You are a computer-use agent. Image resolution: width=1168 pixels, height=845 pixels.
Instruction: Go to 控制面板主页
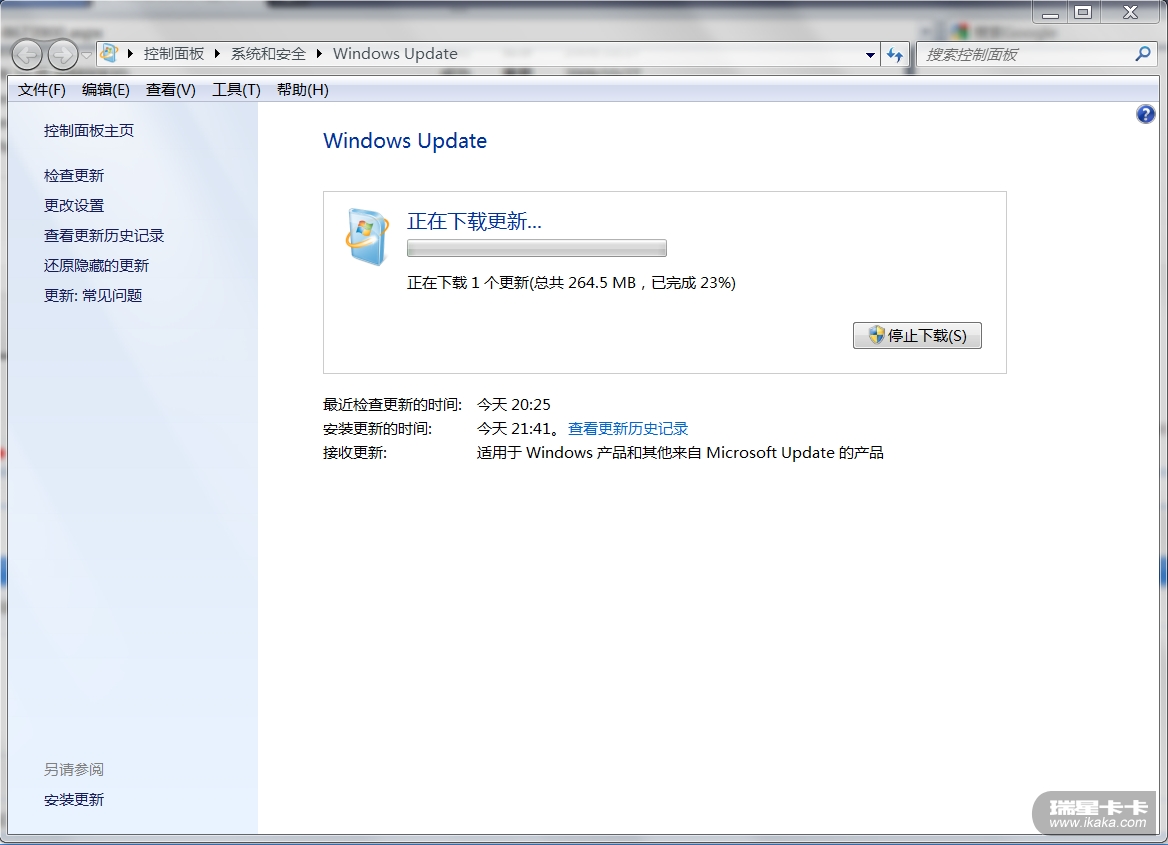pyautogui.click(x=89, y=130)
